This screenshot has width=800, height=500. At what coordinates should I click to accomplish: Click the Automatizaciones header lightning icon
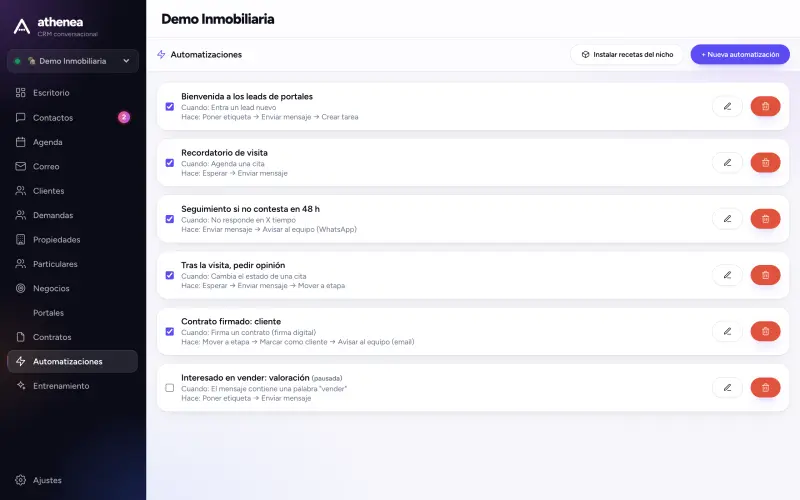(x=161, y=55)
